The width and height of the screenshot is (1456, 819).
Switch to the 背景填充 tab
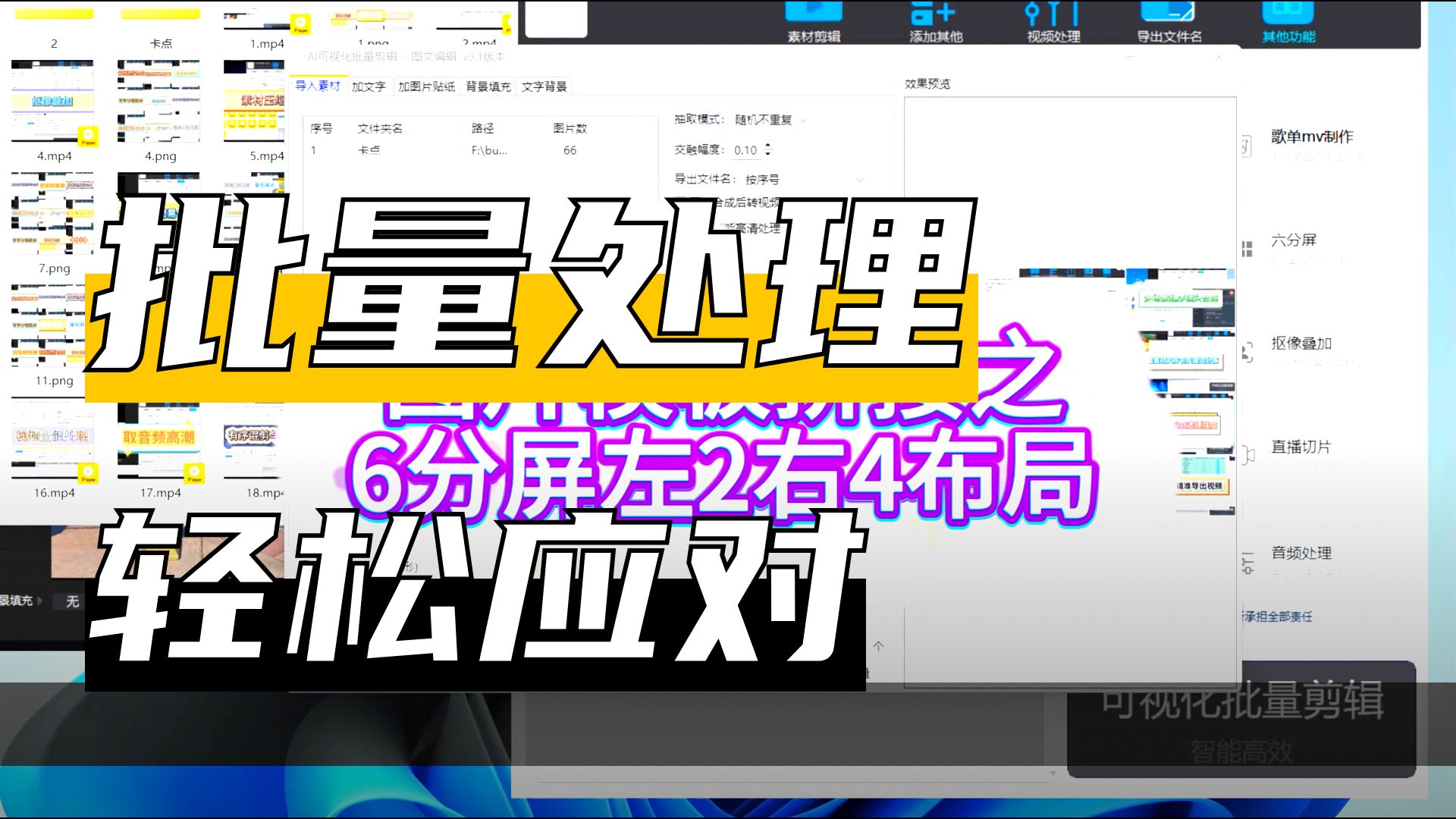click(488, 86)
